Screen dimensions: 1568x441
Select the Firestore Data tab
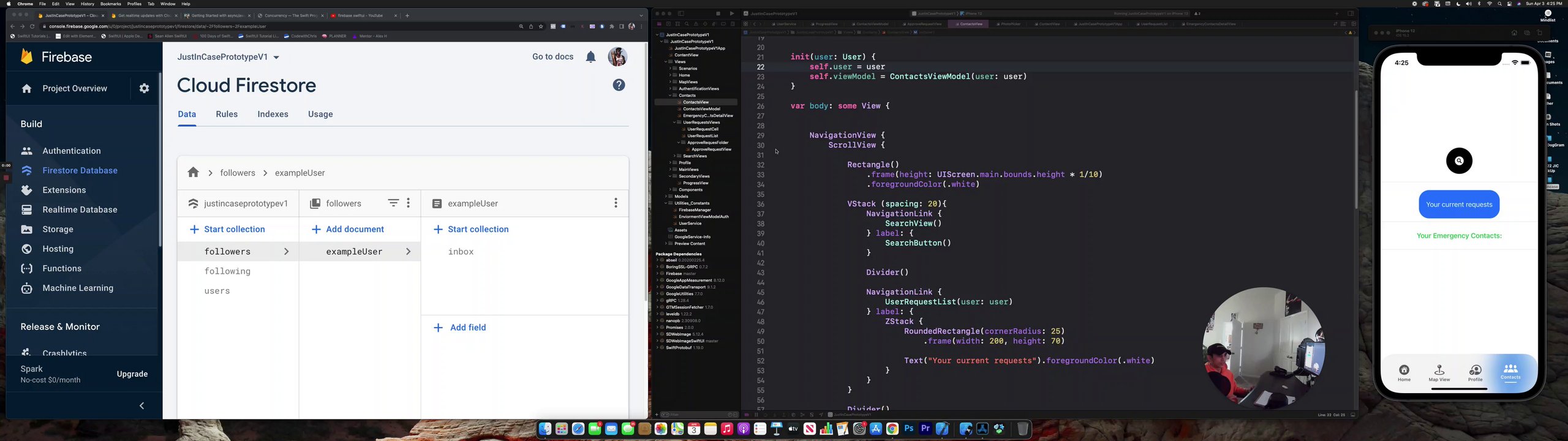pos(187,115)
